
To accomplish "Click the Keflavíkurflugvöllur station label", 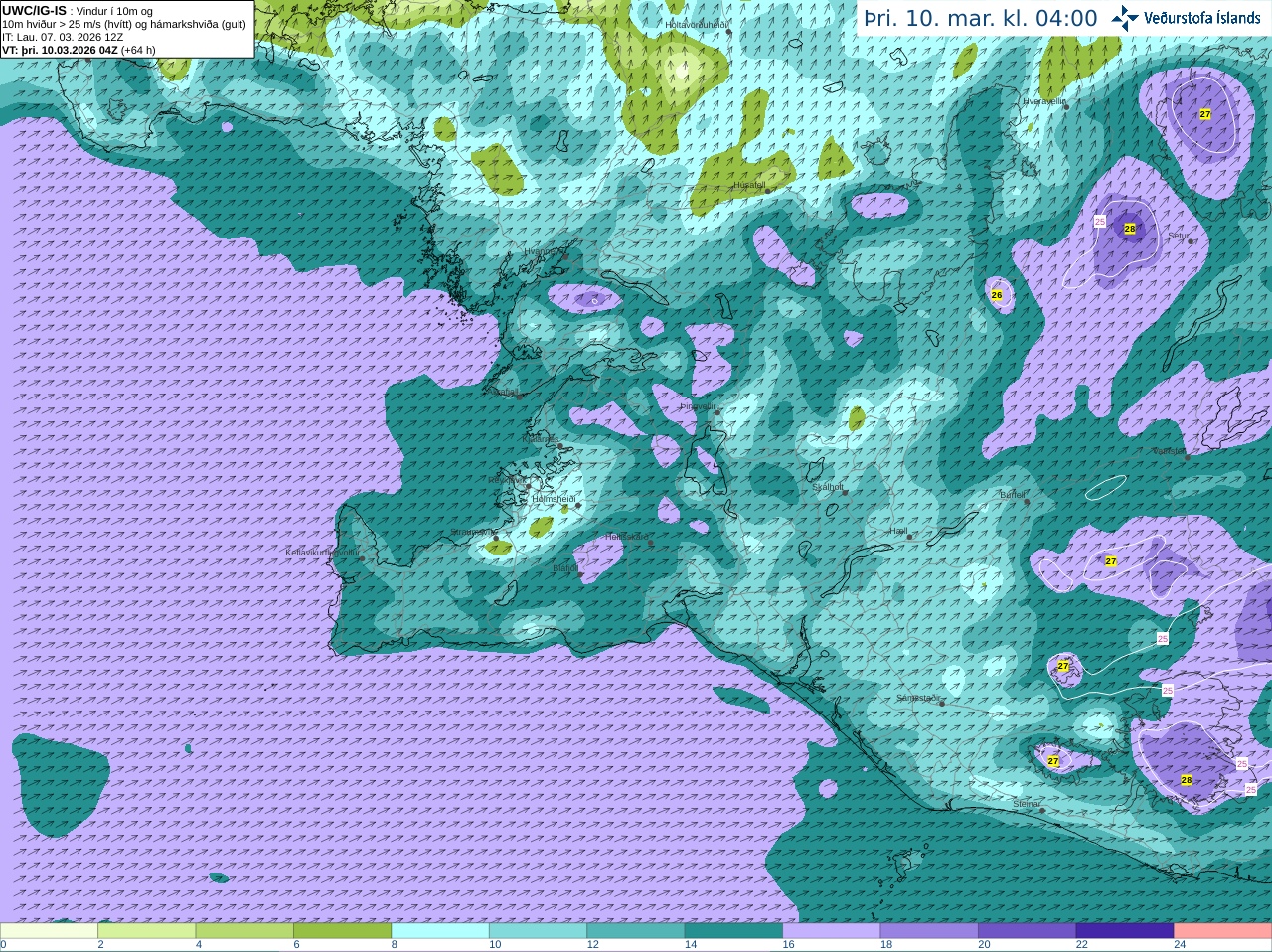I will pos(322,553).
